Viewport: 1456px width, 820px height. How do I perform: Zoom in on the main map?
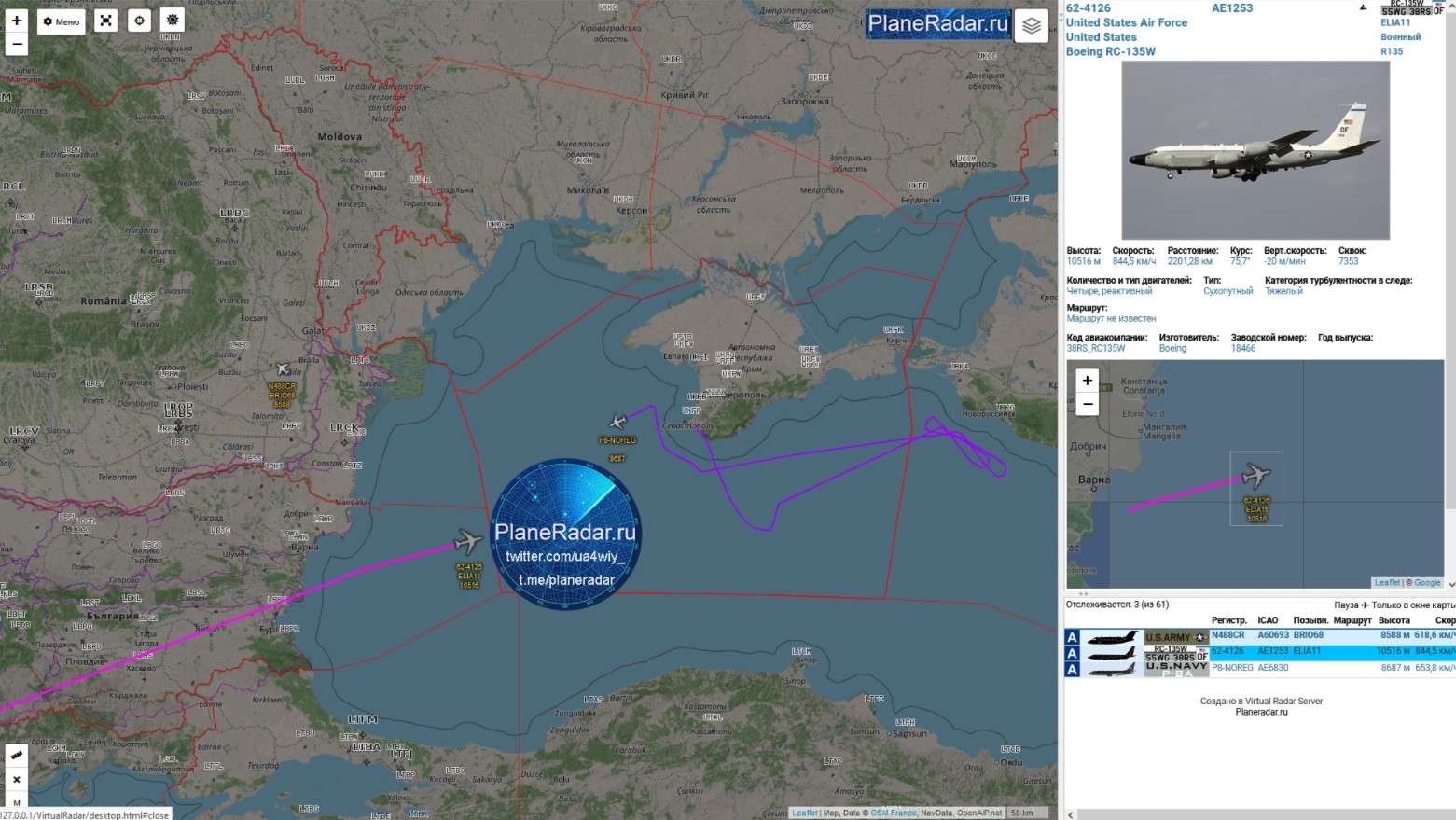pyautogui.click(x=17, y=20)
